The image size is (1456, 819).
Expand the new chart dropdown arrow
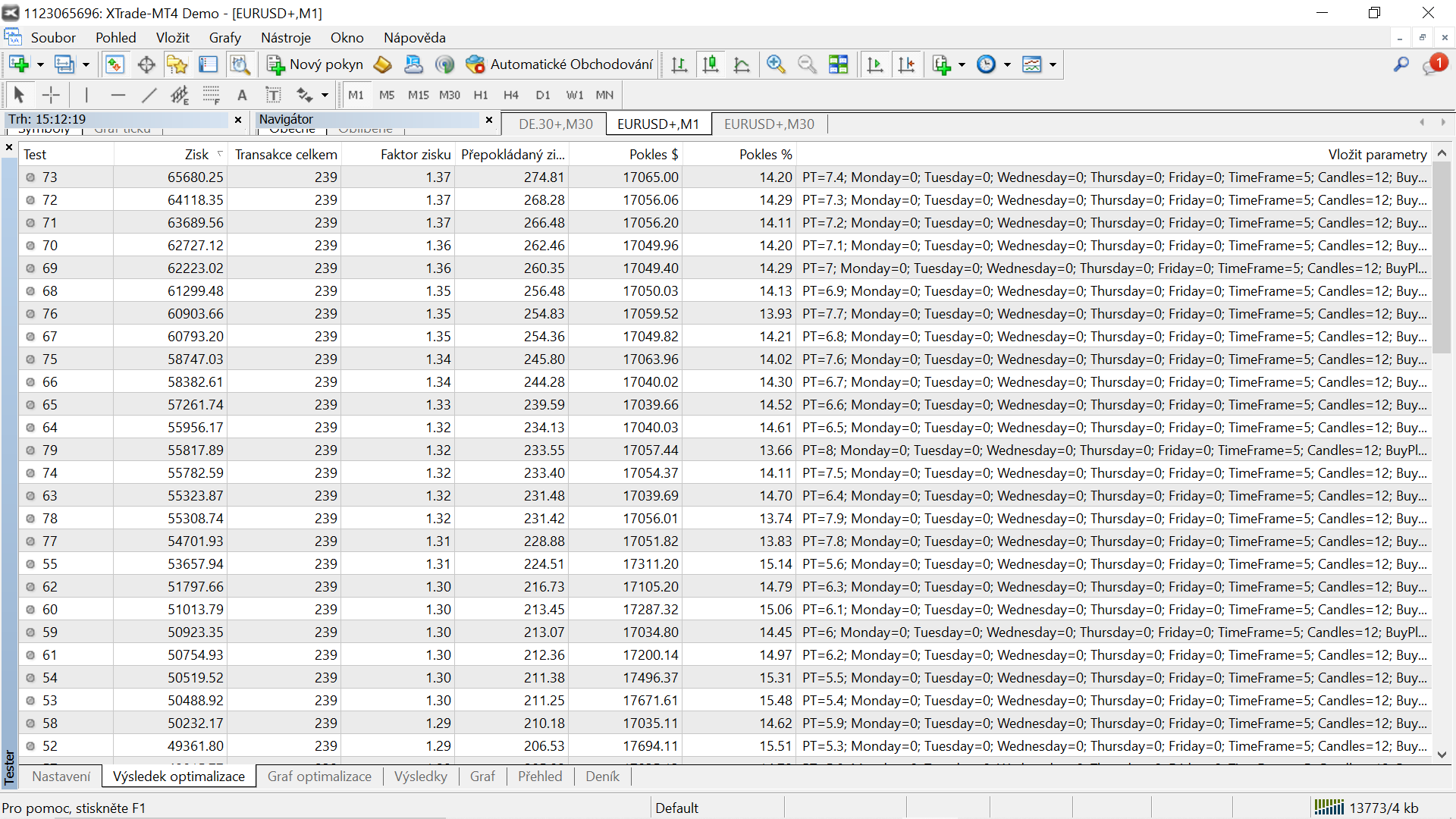(40, 64)
